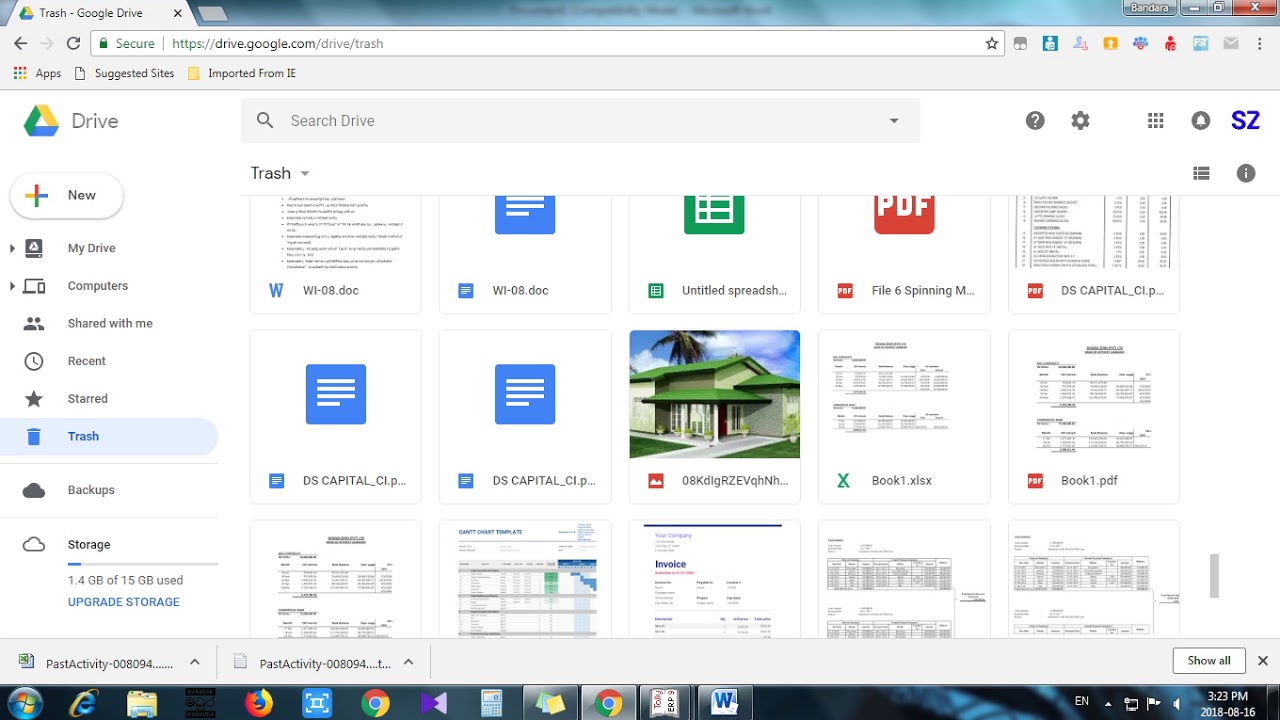This screenshot has height=720, width=1280.
Task: Switch to list view layout
Action: point(1201,173)
